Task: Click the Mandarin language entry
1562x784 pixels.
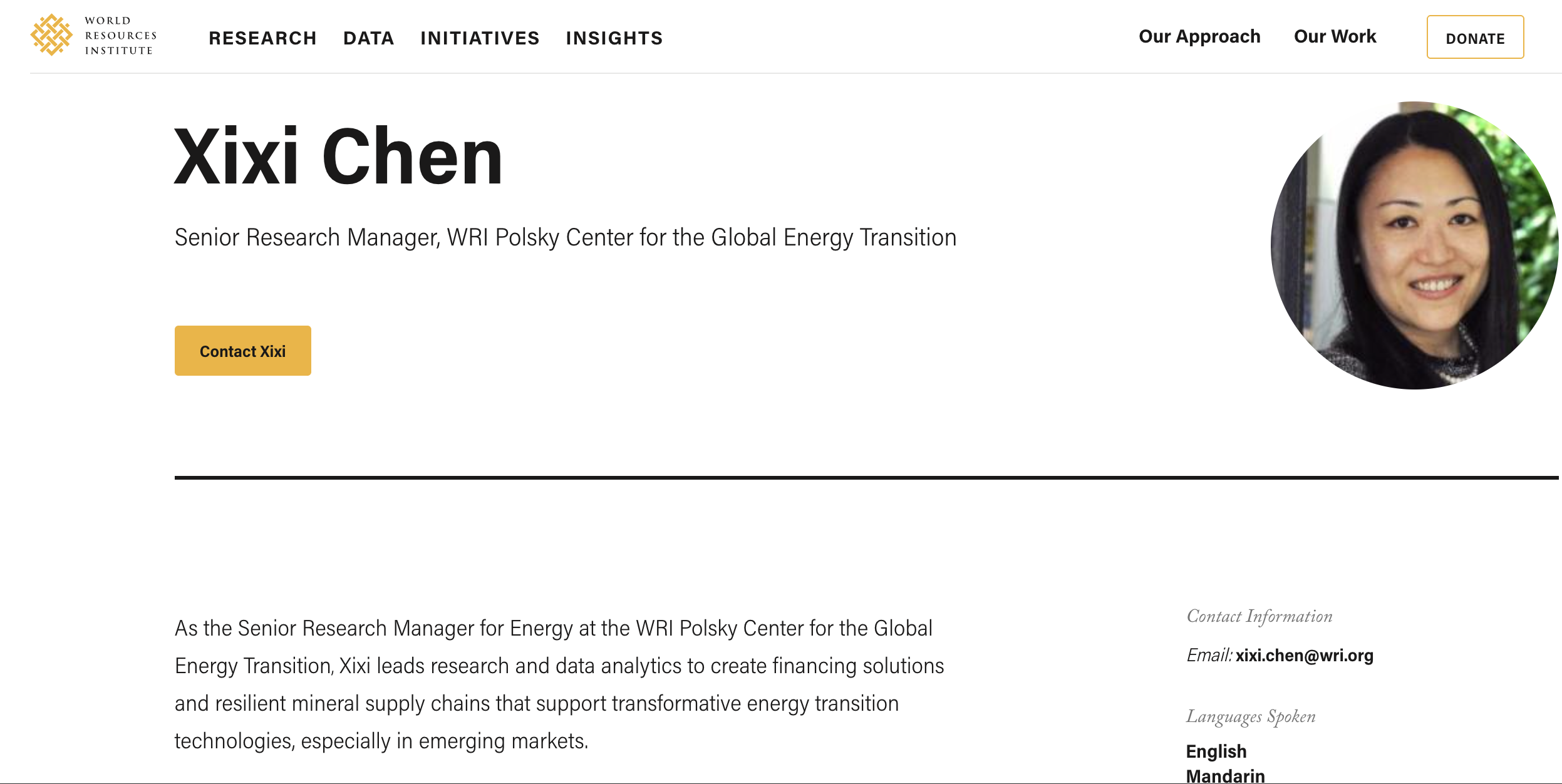Action: 1225,776
